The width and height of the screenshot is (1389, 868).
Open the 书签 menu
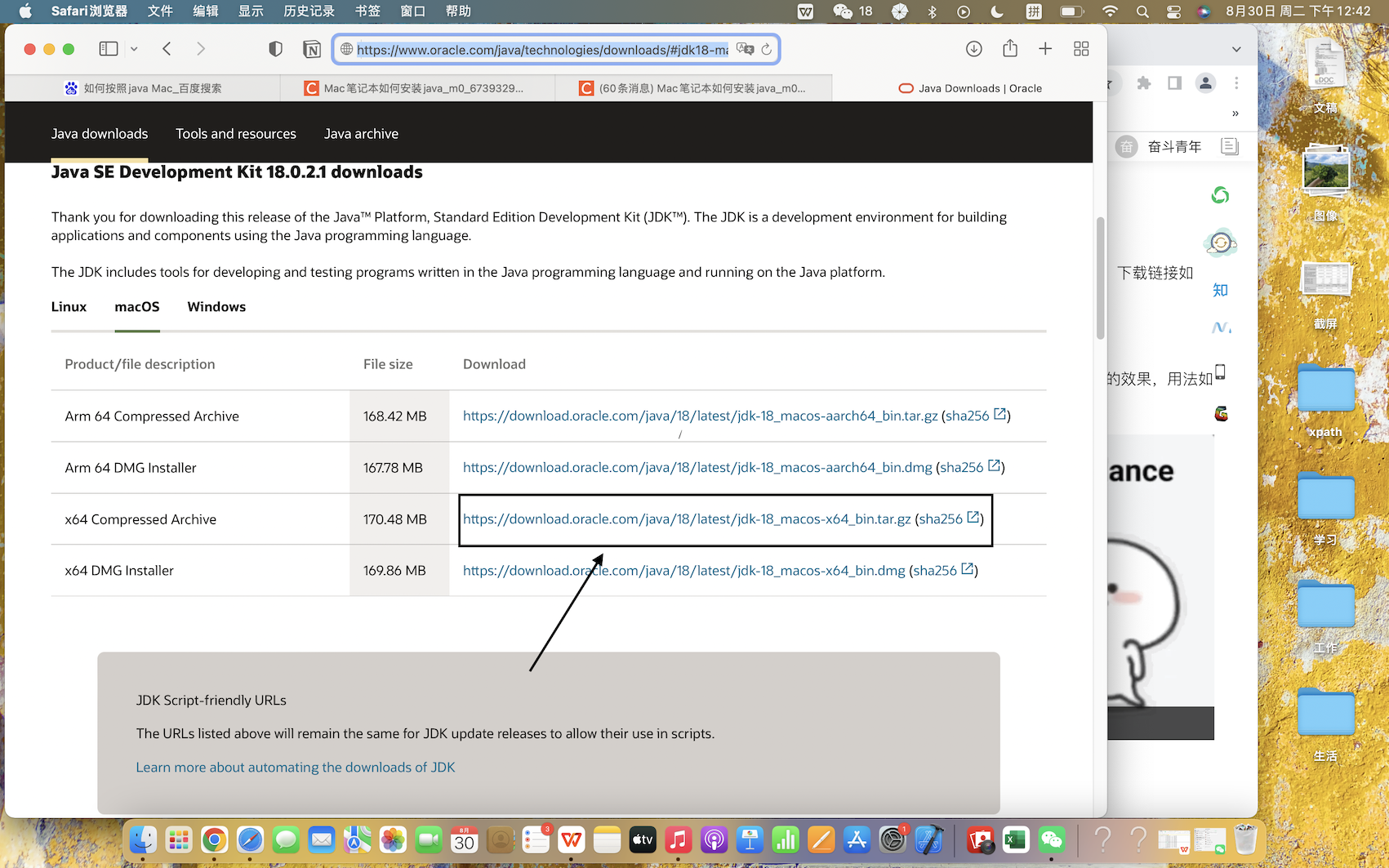point(367,11)
